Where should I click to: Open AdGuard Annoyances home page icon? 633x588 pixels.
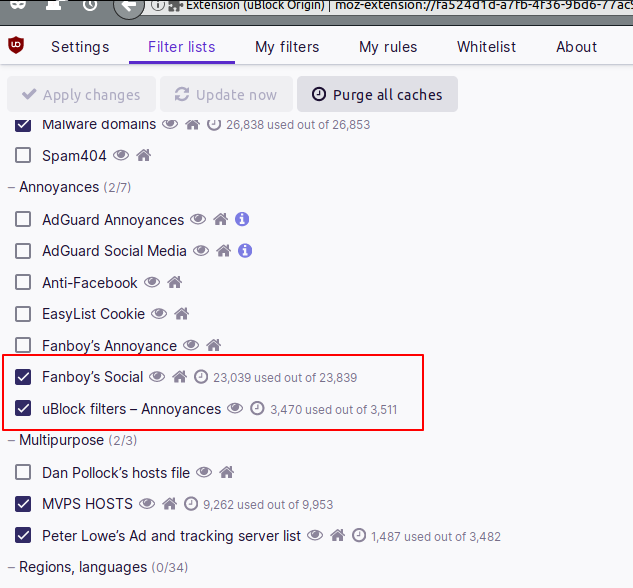(220, 219)
